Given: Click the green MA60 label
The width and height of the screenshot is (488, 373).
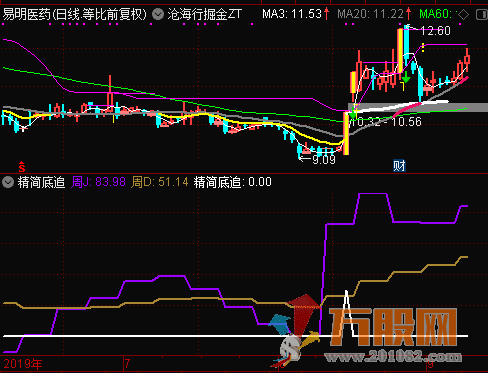Looking at the screenshot, I should coord(436,14).
